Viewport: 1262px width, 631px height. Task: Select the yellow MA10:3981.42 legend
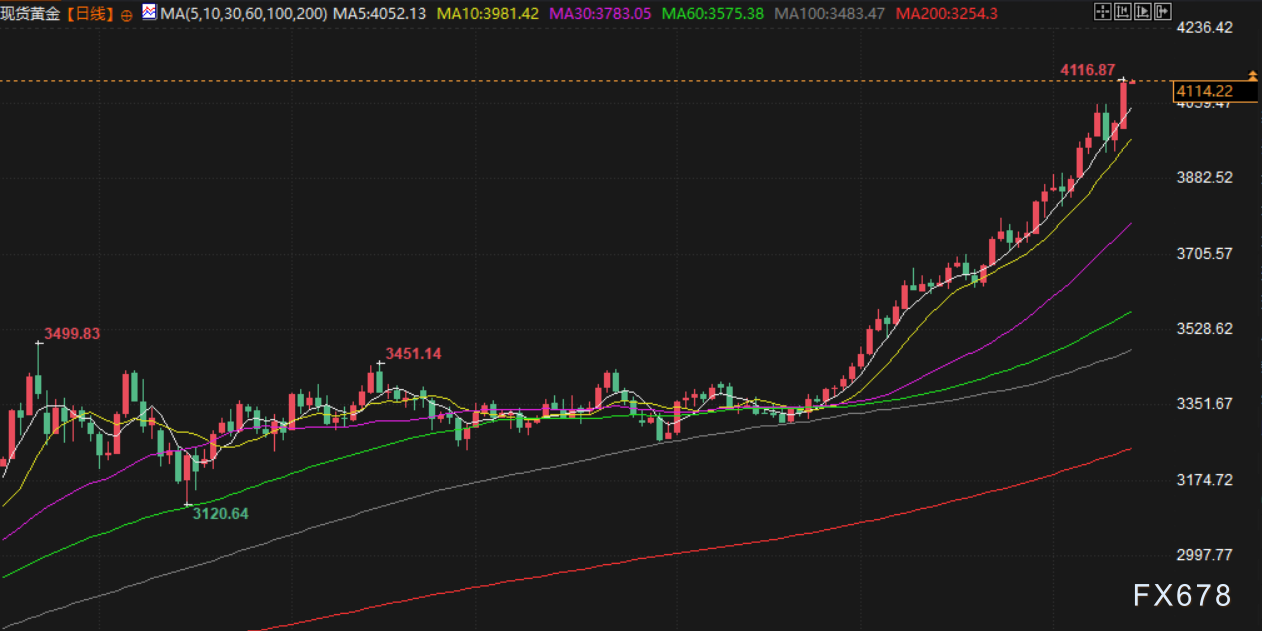point(488,14)
